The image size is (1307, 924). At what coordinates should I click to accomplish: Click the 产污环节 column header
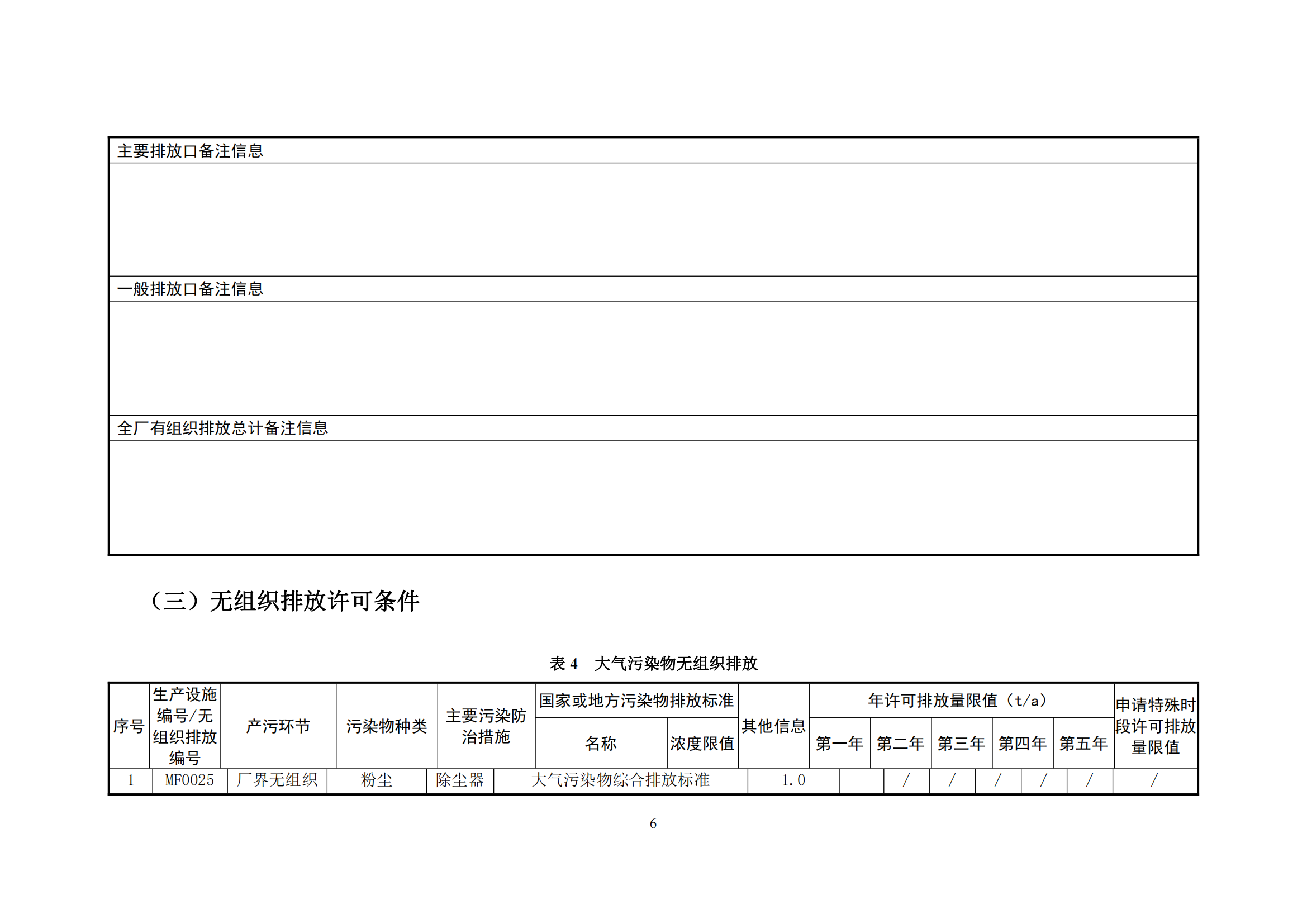(278, 726)
